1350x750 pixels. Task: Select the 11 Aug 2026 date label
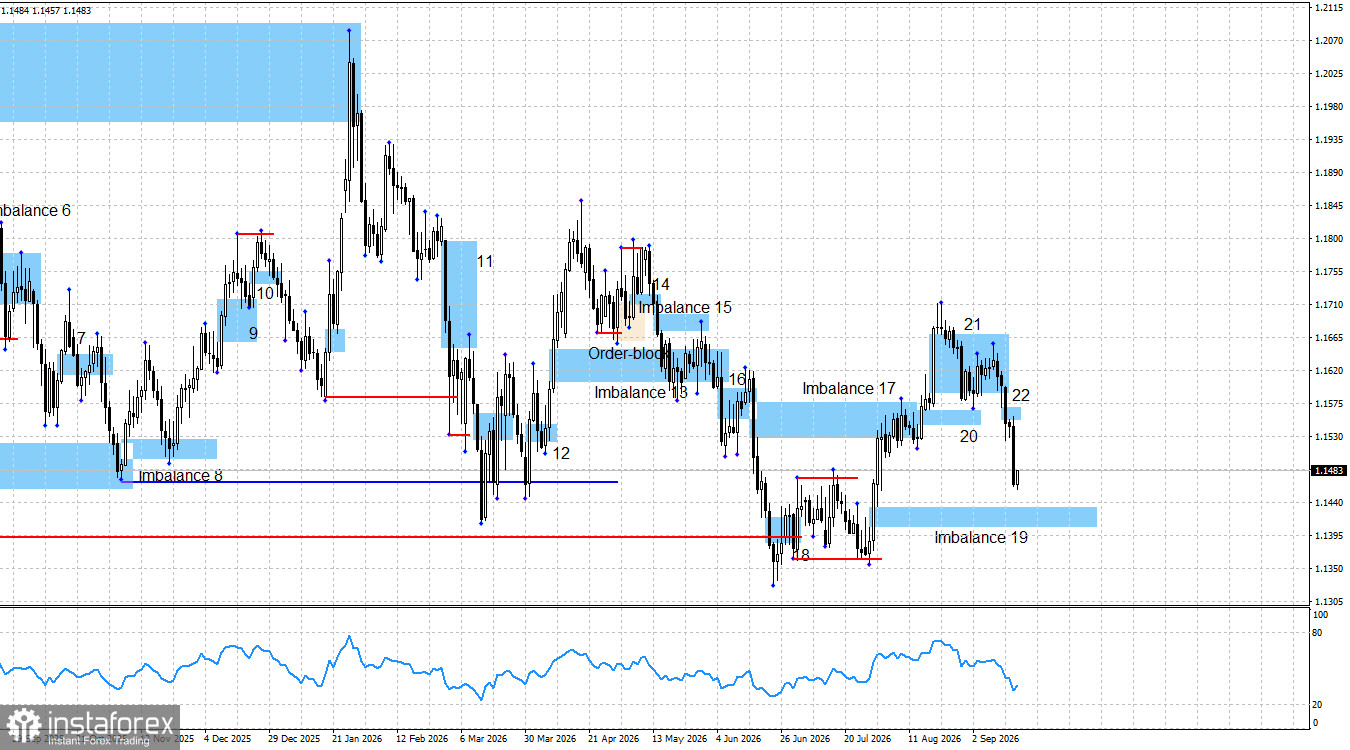(933, 740)
